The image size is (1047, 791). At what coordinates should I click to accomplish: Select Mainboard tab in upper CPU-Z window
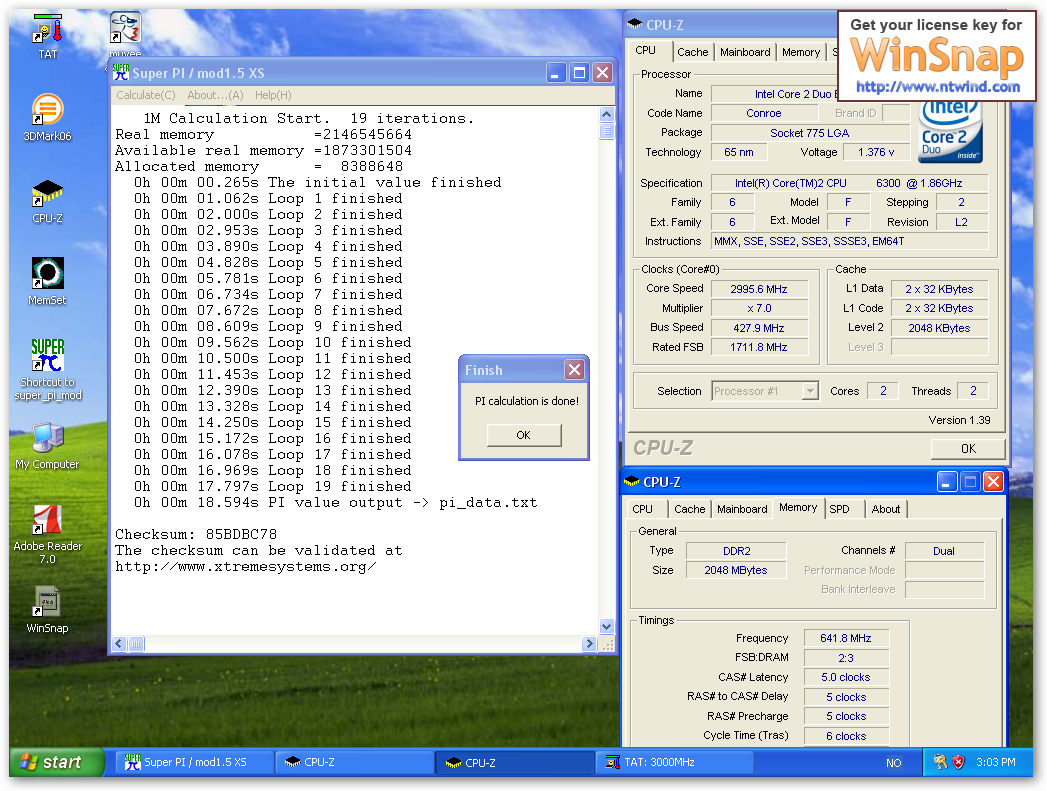click(745, 52)
